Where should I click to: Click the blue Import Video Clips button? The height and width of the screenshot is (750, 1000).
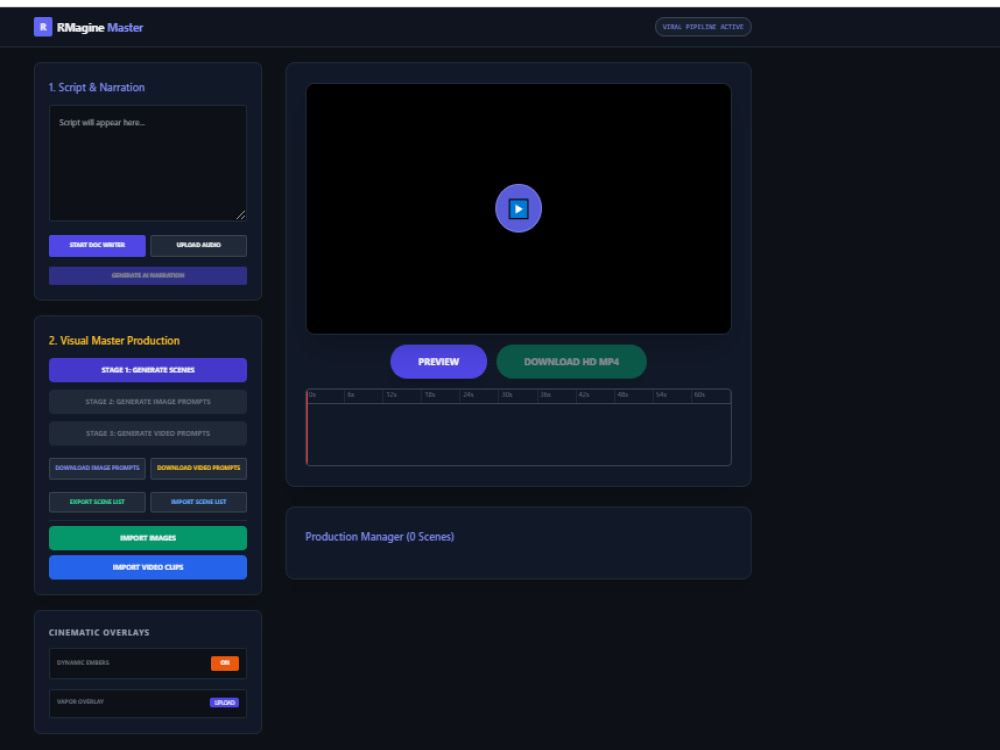148,567
